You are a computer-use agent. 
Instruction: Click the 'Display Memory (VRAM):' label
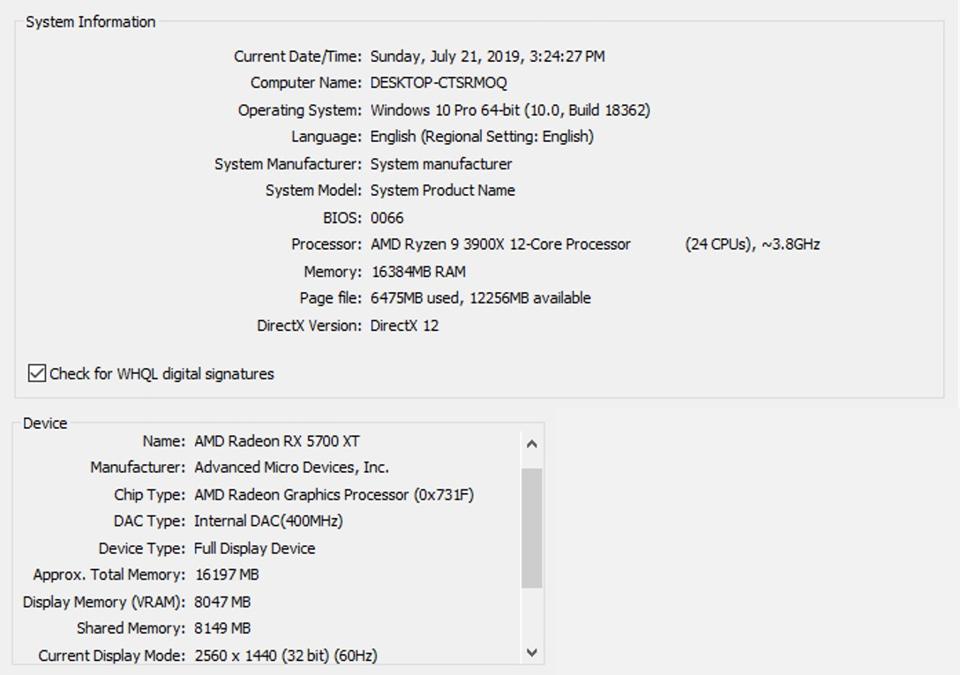(x=103, y=602)
